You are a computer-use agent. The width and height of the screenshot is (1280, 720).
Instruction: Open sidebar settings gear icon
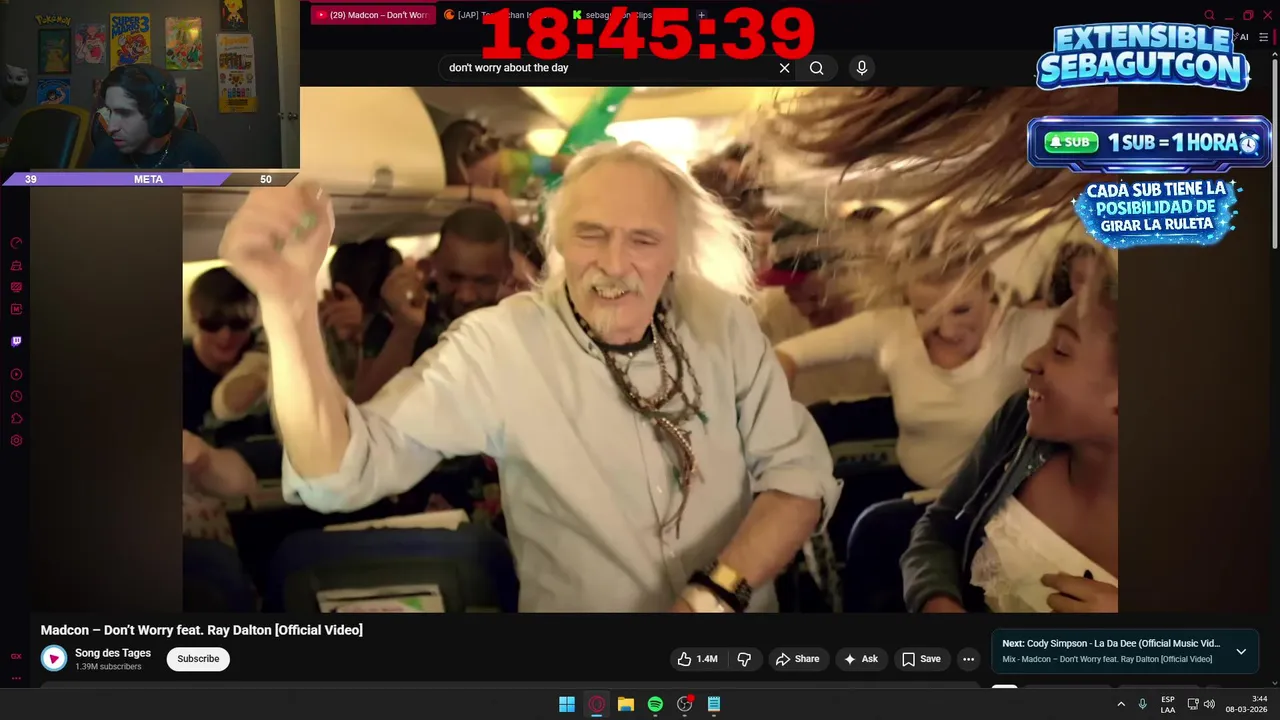[16, 440]
